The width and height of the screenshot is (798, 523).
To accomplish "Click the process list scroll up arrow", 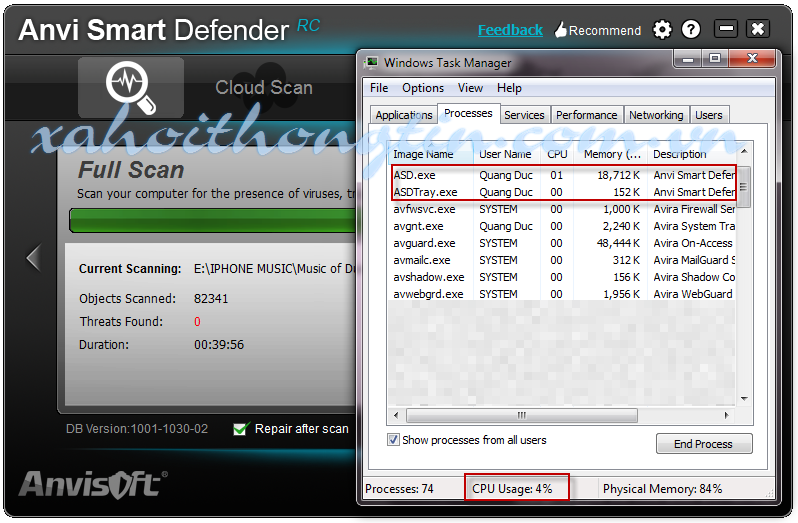I will click(744, 152).
